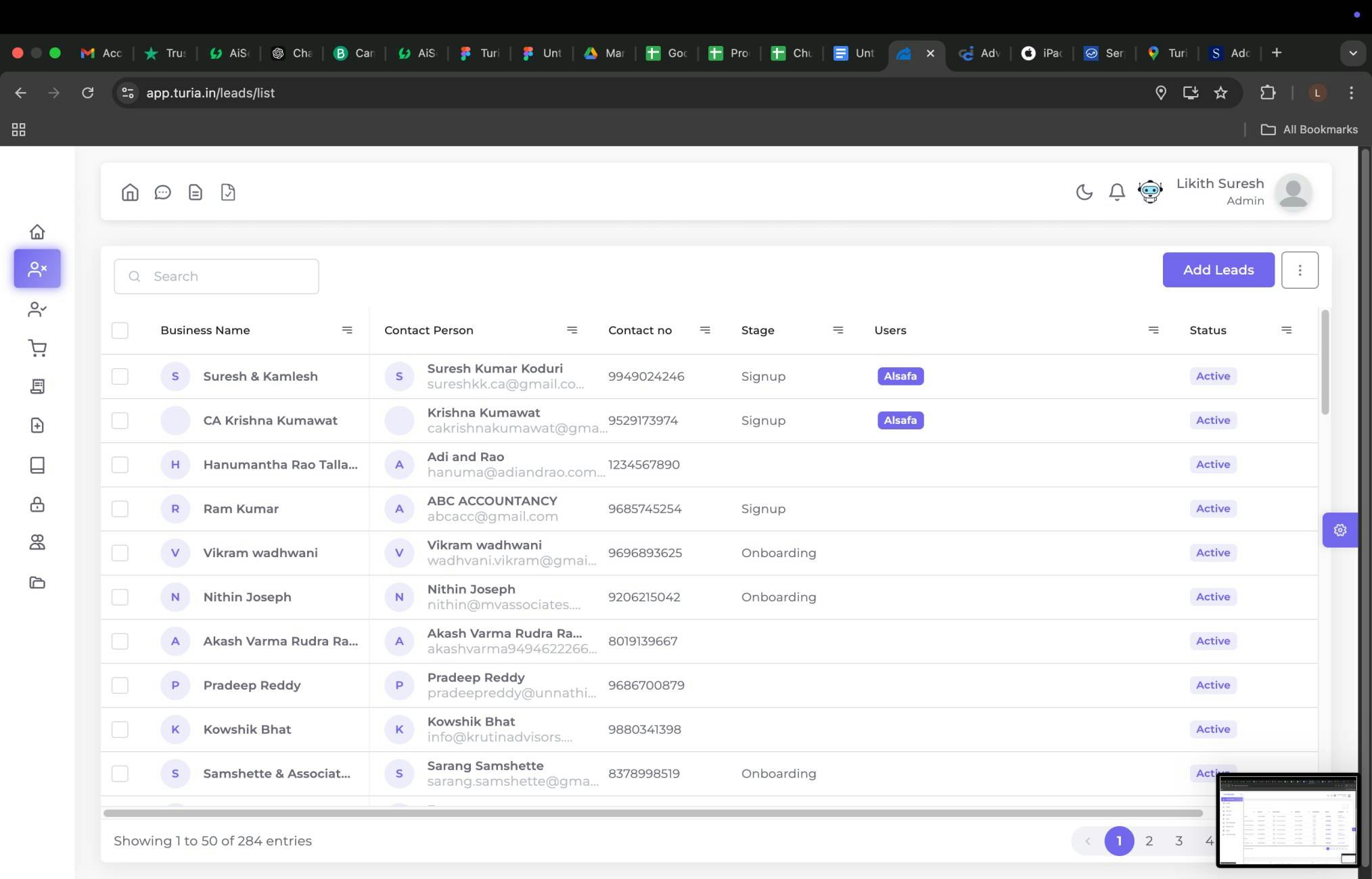1372x879 pixels.
Task: Click the table vertical scrollbar
Action: point(1325,362)
